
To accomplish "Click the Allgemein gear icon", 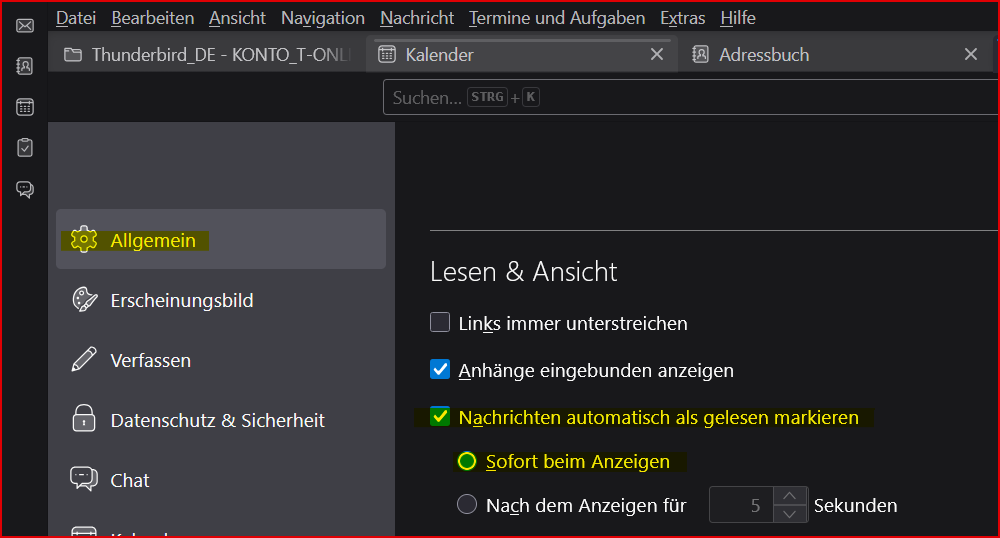I will 84,240.
